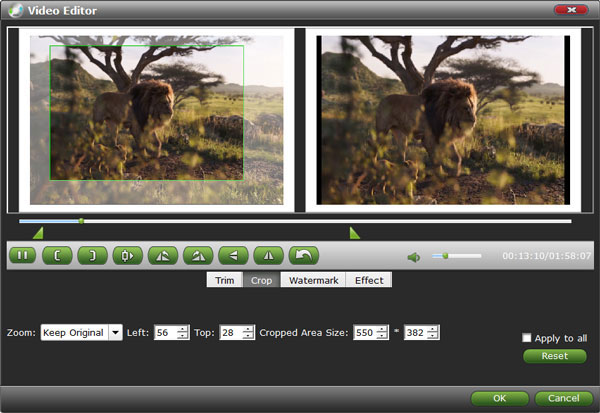Rotate the video clockwise

click(198, 255)
